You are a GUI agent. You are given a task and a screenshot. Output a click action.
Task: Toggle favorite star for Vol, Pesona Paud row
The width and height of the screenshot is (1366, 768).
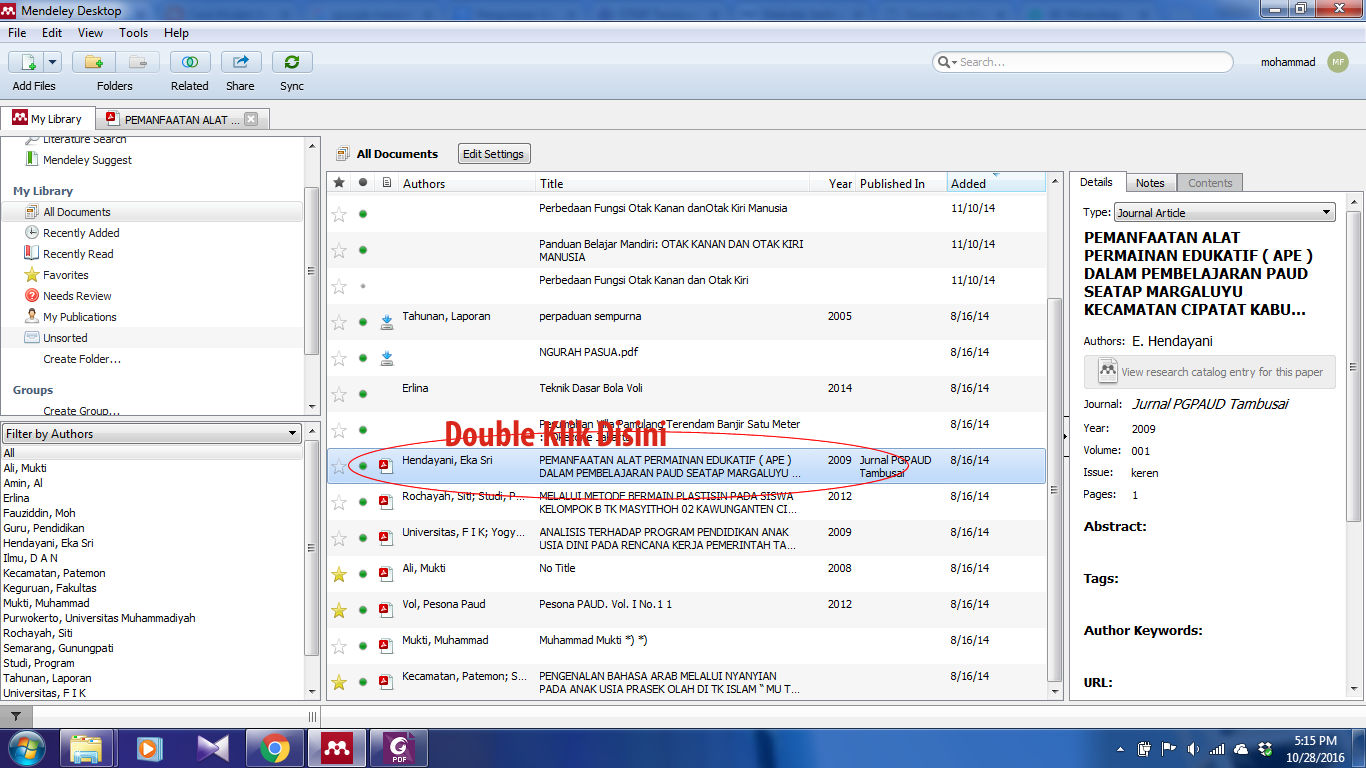click(339, 610)
